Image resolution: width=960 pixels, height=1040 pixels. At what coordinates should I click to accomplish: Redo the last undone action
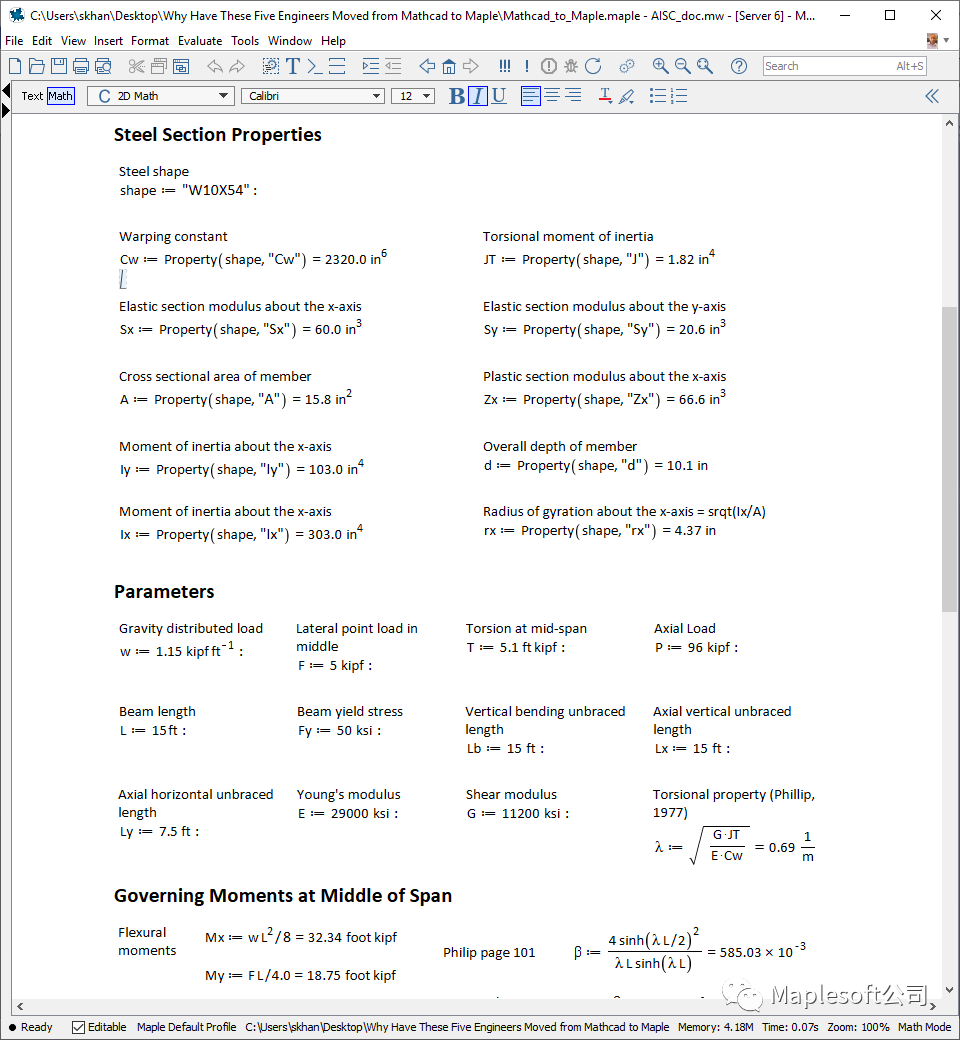point(237,66)
